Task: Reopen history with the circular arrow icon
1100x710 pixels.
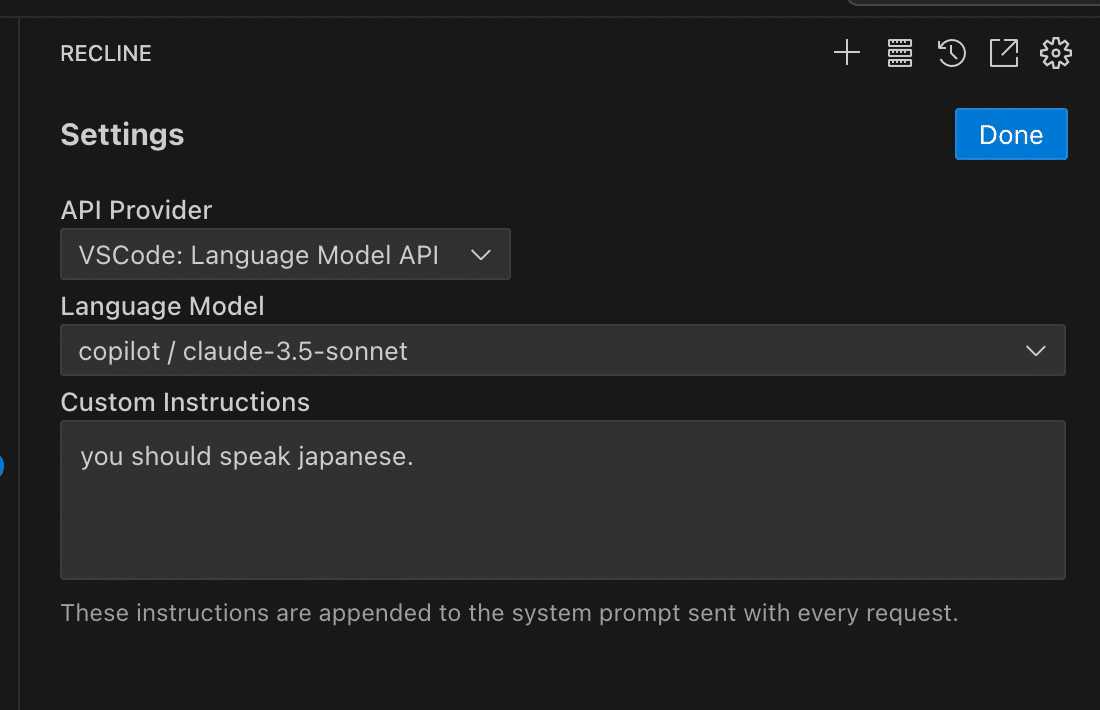Action: click(951, 53)
